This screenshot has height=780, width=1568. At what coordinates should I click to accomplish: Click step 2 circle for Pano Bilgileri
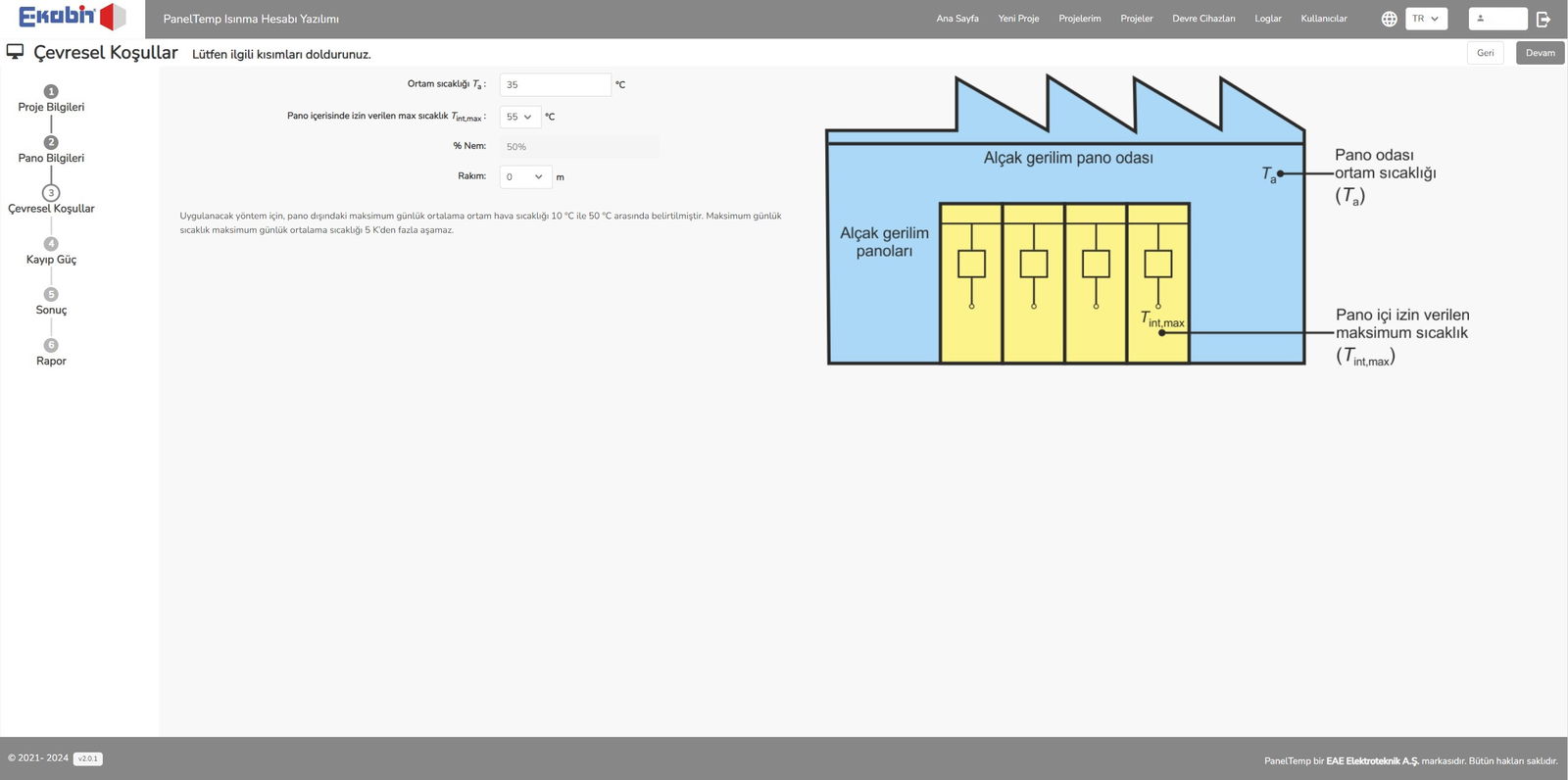51,142
